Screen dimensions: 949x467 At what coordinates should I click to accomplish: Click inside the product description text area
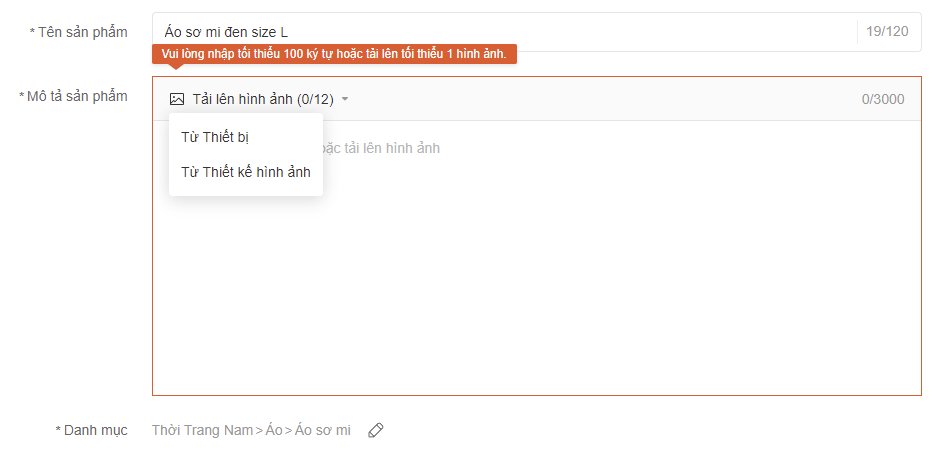(600, 280)
